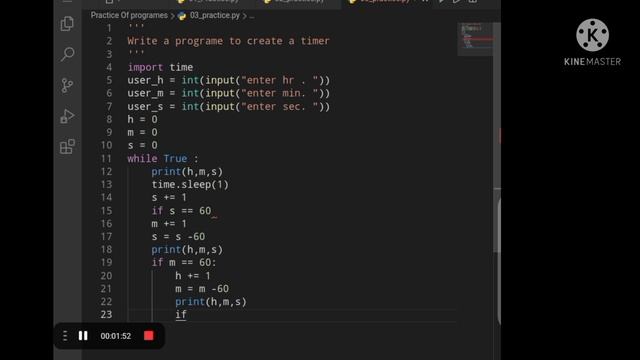Click the 'time.sleep(1)' line
This screenshot has height=360, width=640.
click(x=190, y=184)
